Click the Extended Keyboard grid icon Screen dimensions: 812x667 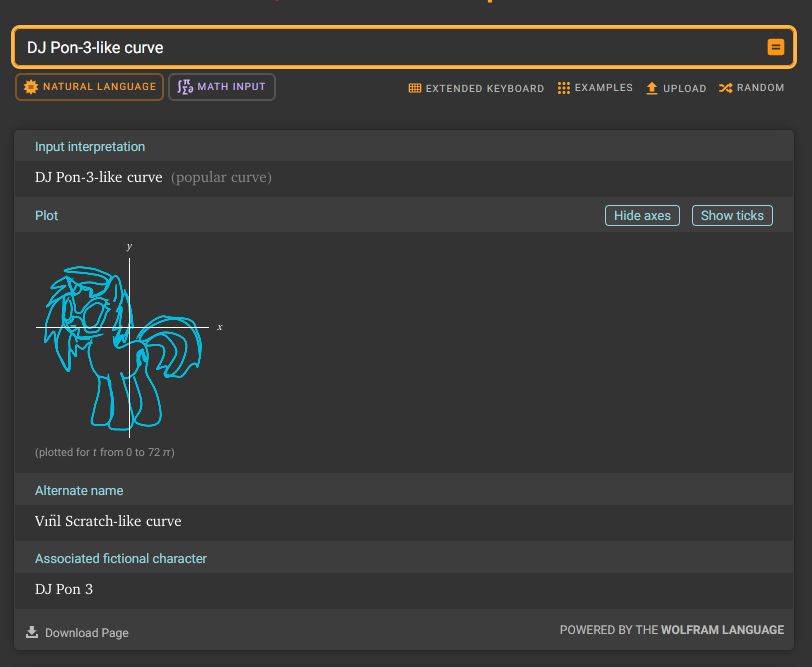point(415,88)
